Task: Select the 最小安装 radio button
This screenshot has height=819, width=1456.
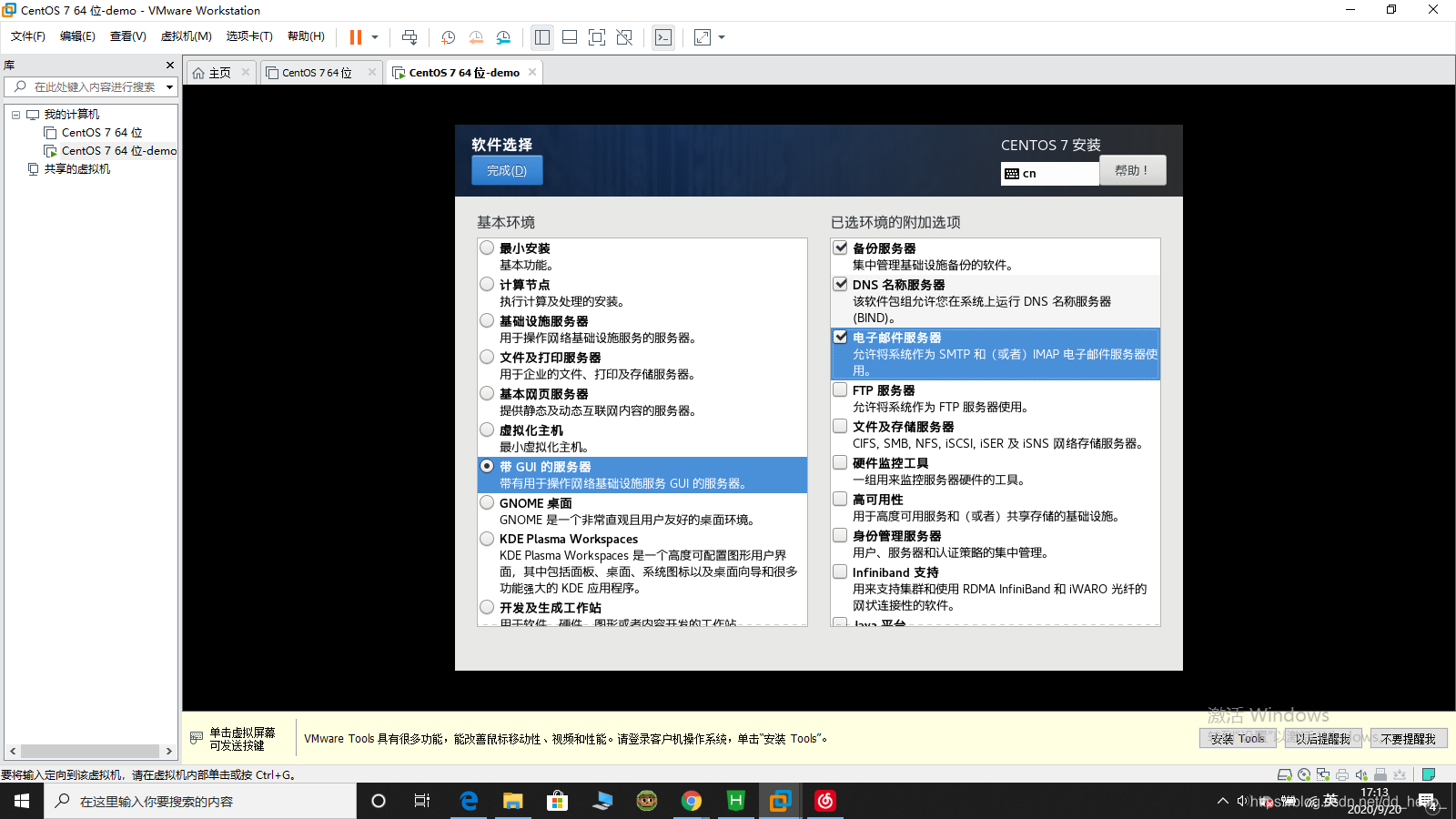Action: pos(487,248)
